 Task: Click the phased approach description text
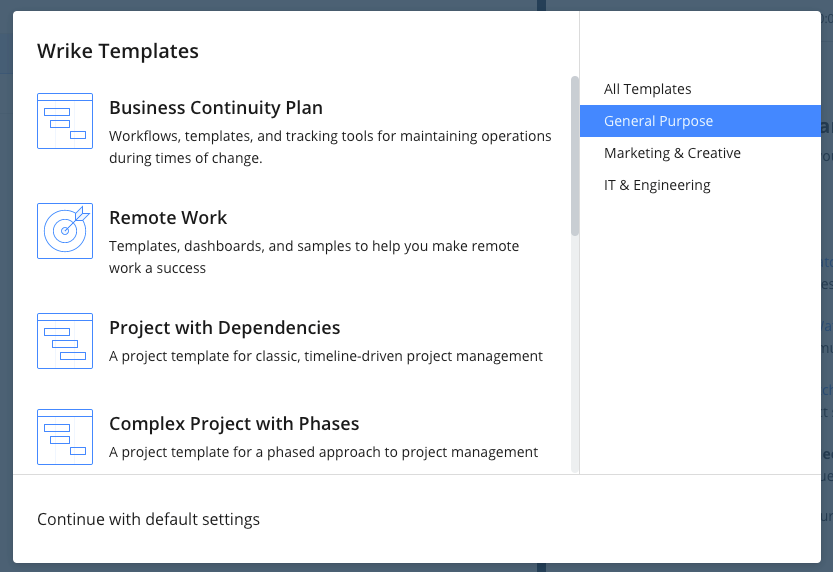324,452
